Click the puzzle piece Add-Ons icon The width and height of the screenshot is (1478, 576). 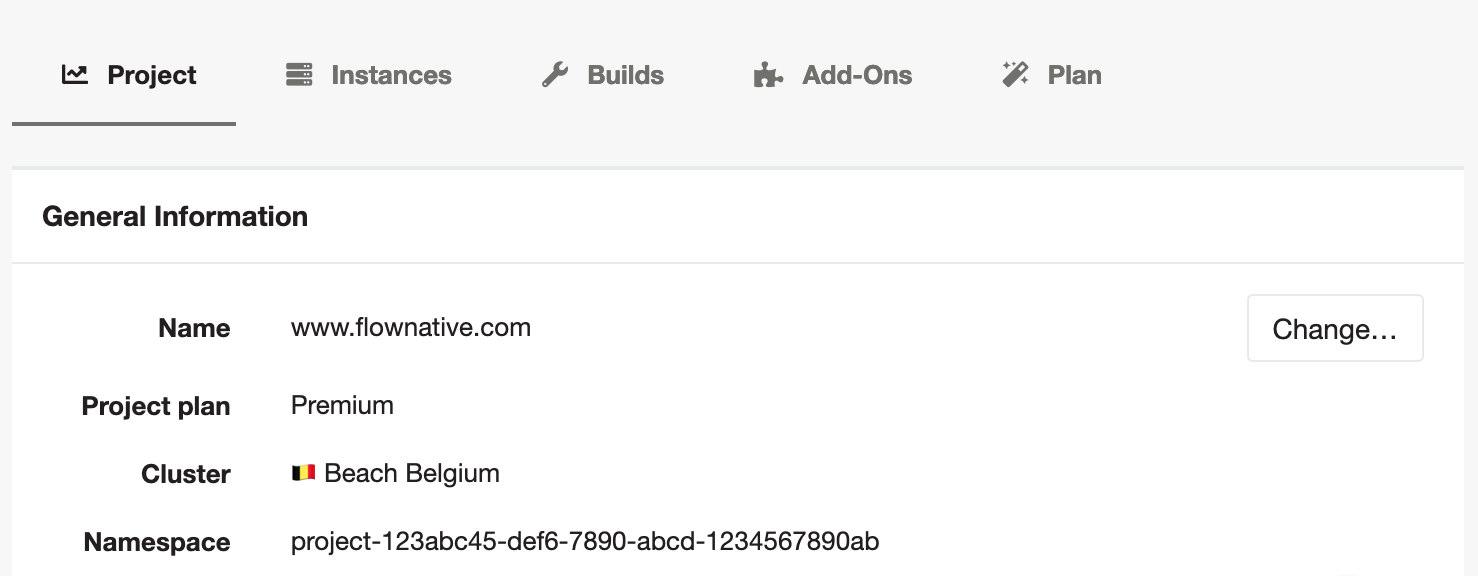pos(768,75)
